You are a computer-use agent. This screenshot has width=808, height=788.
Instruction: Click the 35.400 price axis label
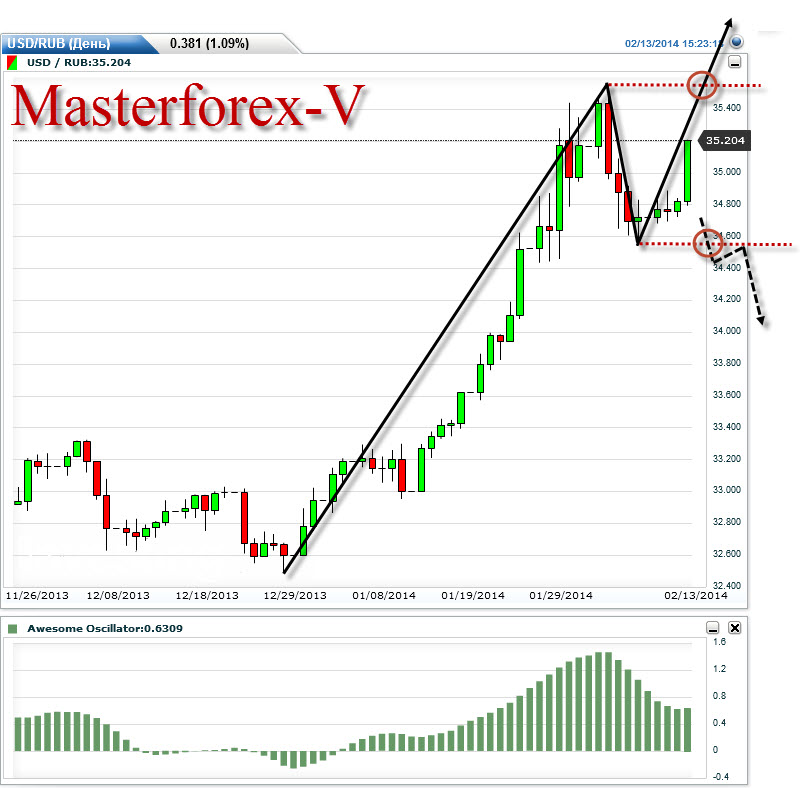pos(727,108)
